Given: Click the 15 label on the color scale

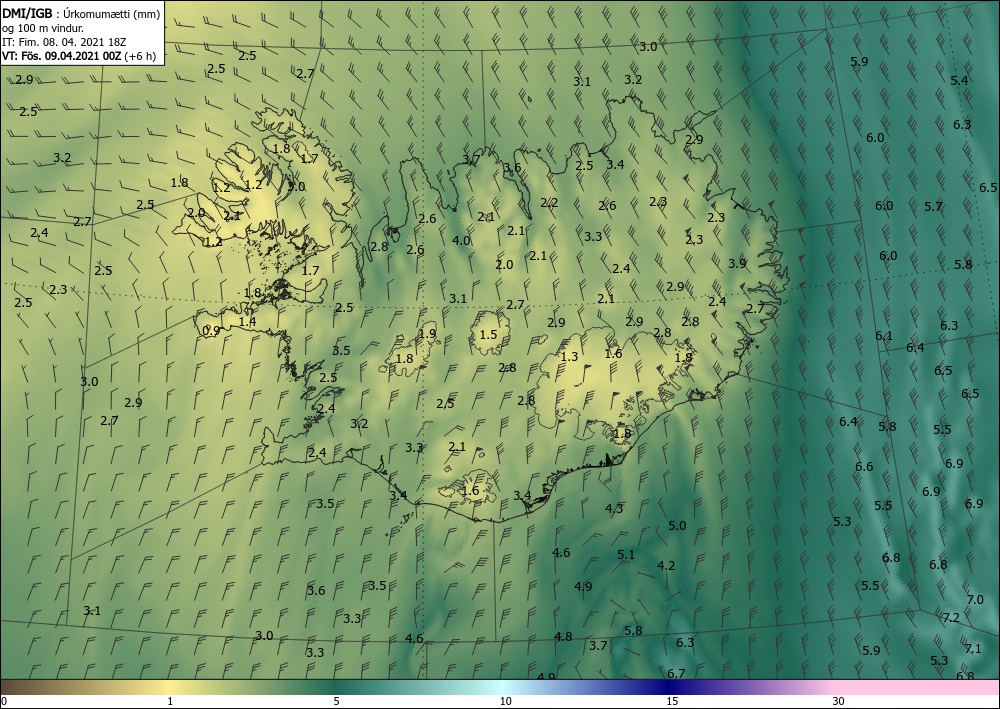Looking at the screenshot, I should pyautogui.click(x=672, y=702).
